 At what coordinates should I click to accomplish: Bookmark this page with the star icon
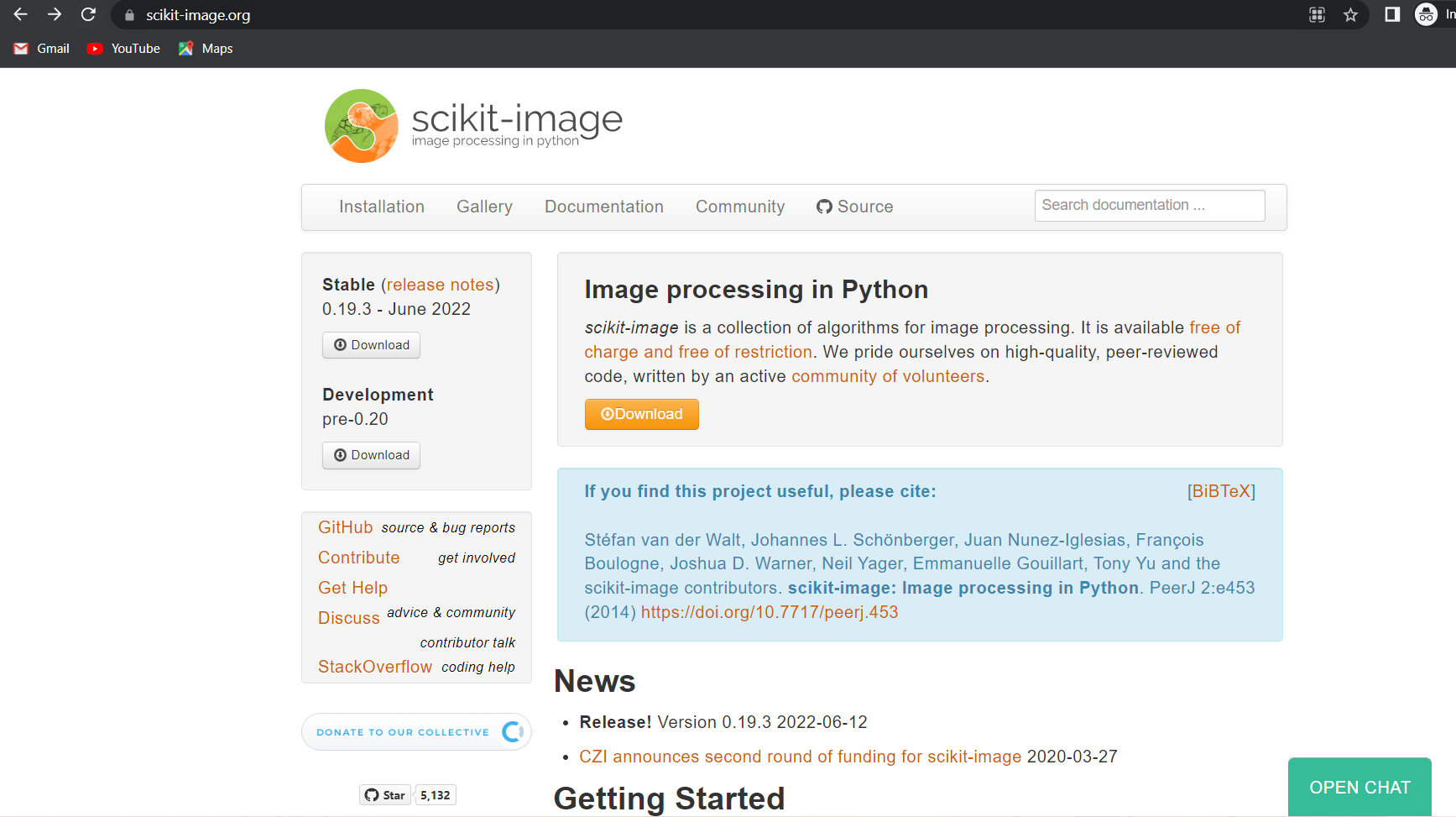click(1350, 14)
